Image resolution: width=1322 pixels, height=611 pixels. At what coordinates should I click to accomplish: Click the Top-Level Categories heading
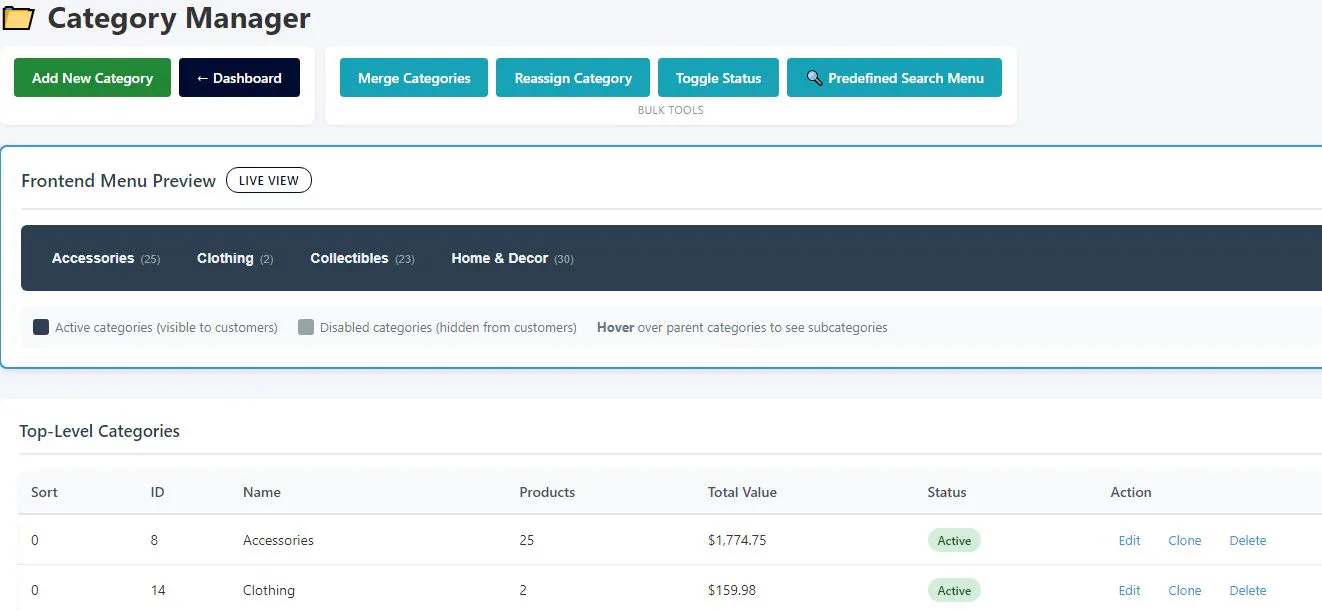pyautogui.click(x=100, y=431)
